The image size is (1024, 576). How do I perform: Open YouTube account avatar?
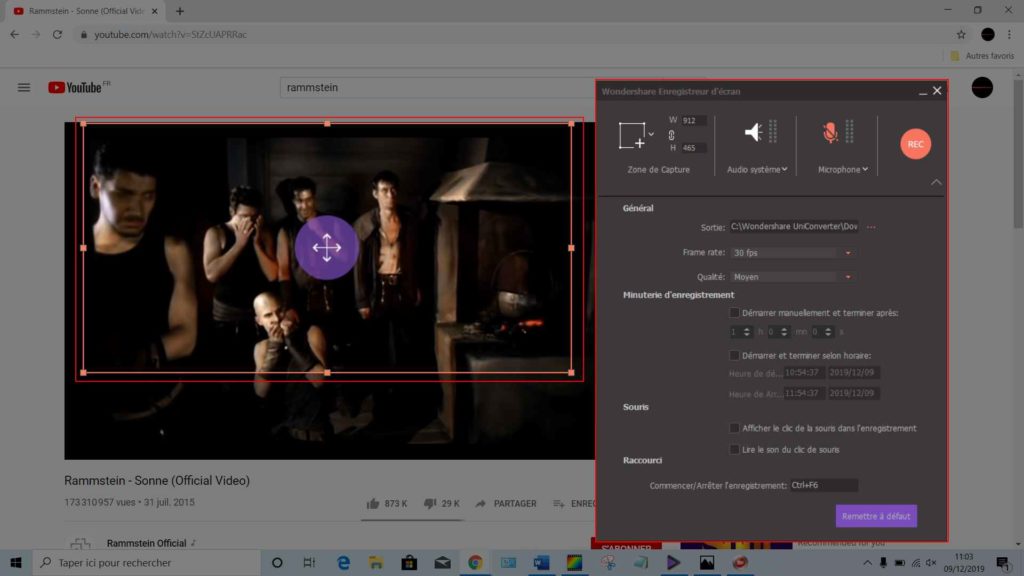pos(982,88)
